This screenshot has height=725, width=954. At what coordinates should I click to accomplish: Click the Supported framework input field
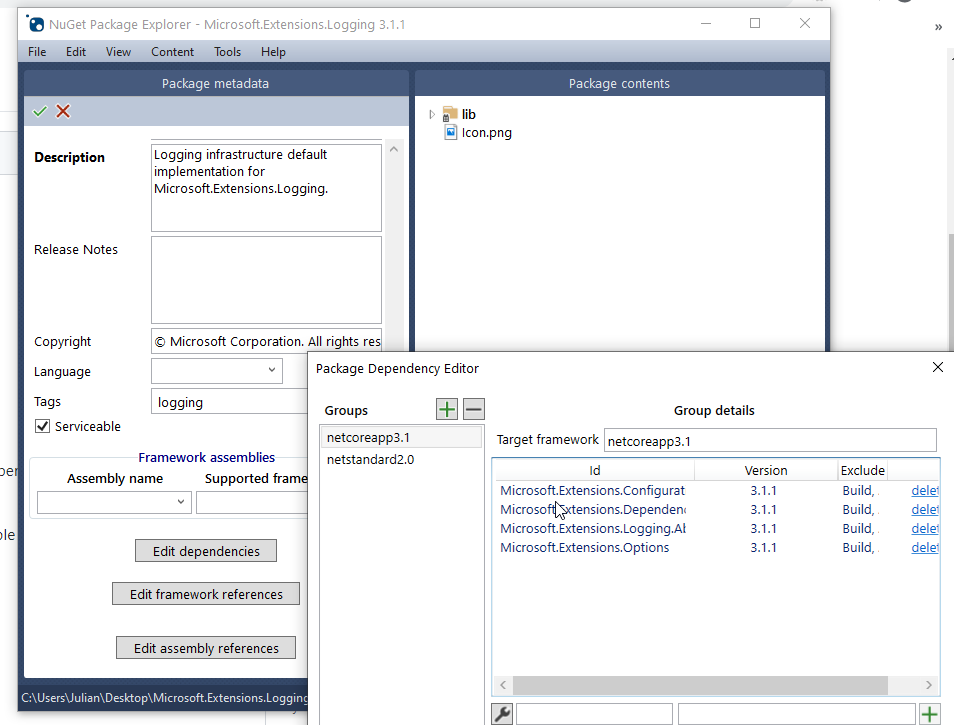pyautogui.click(x=252, y=502)
